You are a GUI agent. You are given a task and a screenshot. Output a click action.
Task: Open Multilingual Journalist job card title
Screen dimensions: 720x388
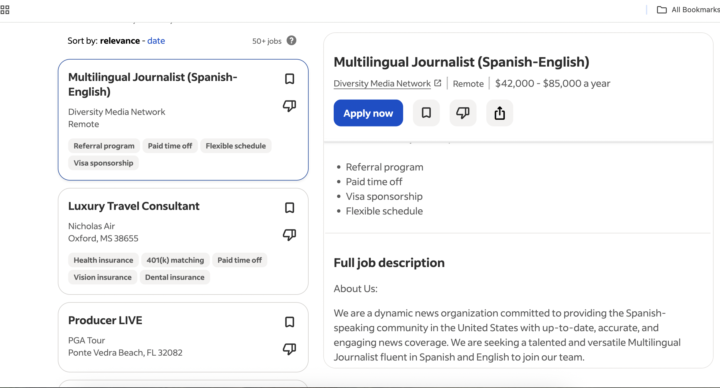152,84
